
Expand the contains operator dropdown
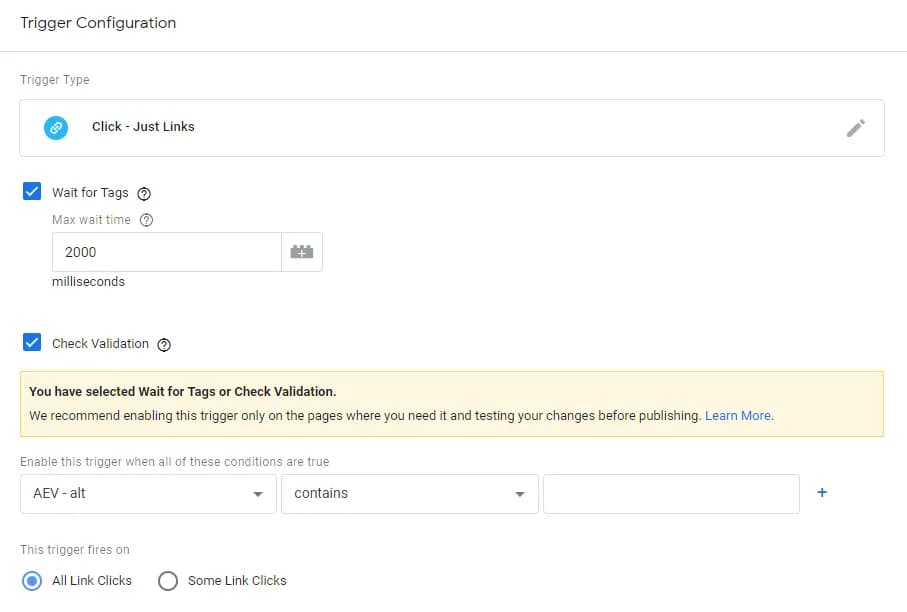pyautogui.click(x=409, y=494)
